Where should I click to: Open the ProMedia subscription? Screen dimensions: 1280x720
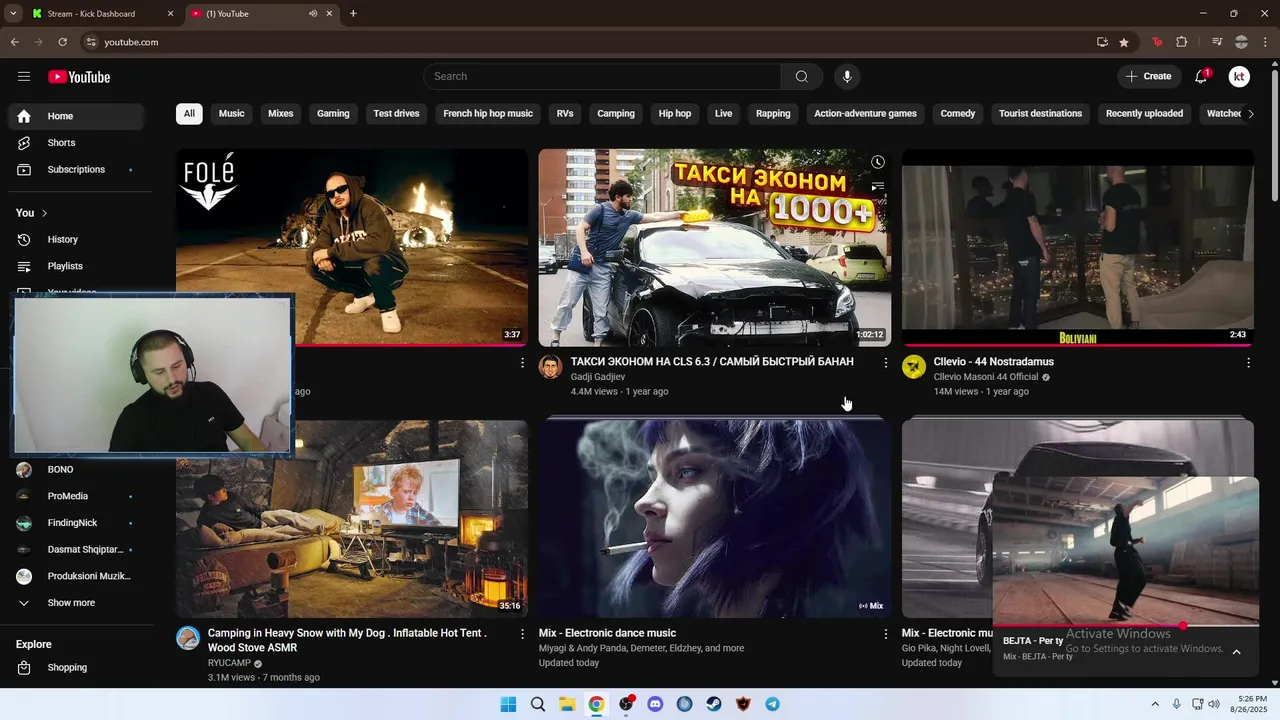pos(76,496)
